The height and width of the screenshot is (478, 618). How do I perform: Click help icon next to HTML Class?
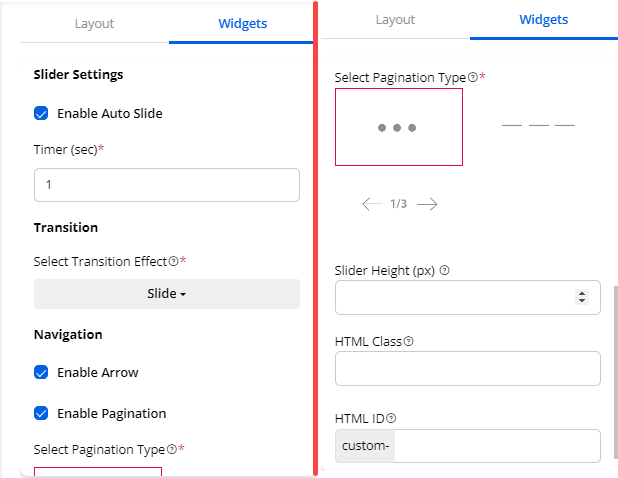(408, 341)
